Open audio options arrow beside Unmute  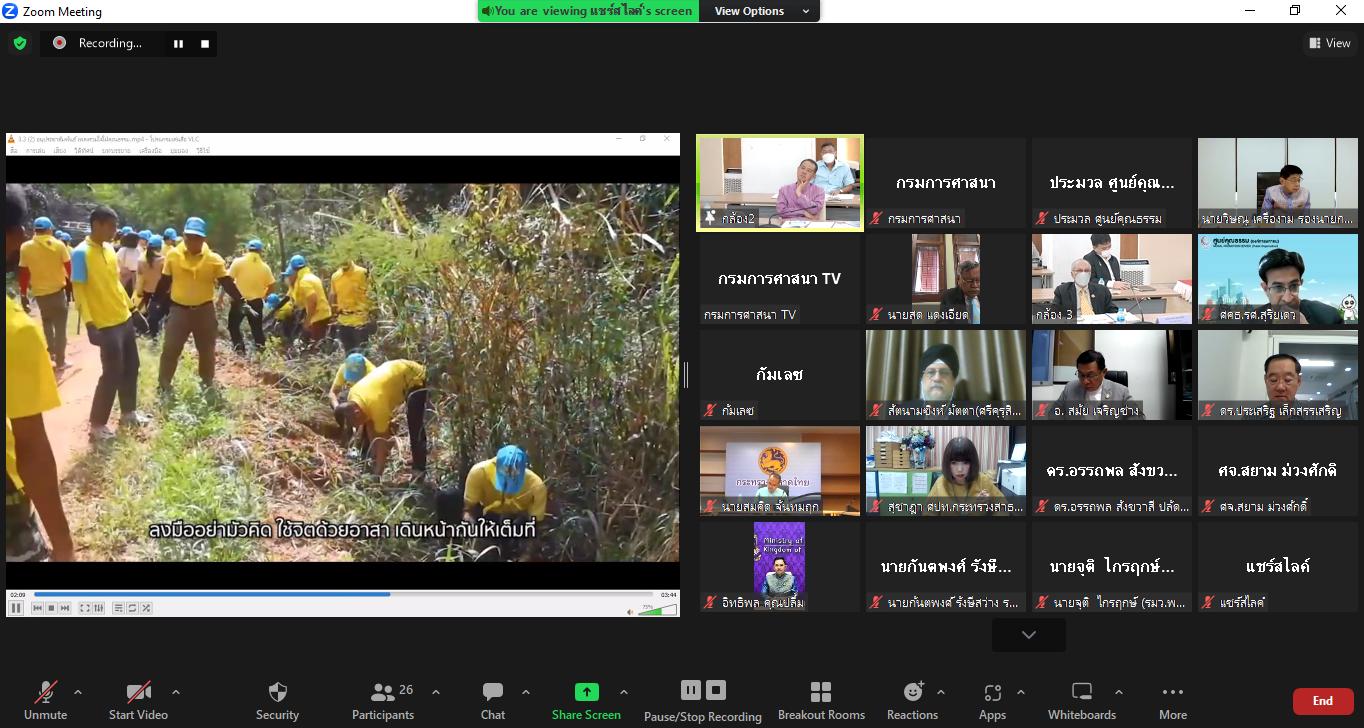[78, 692]
